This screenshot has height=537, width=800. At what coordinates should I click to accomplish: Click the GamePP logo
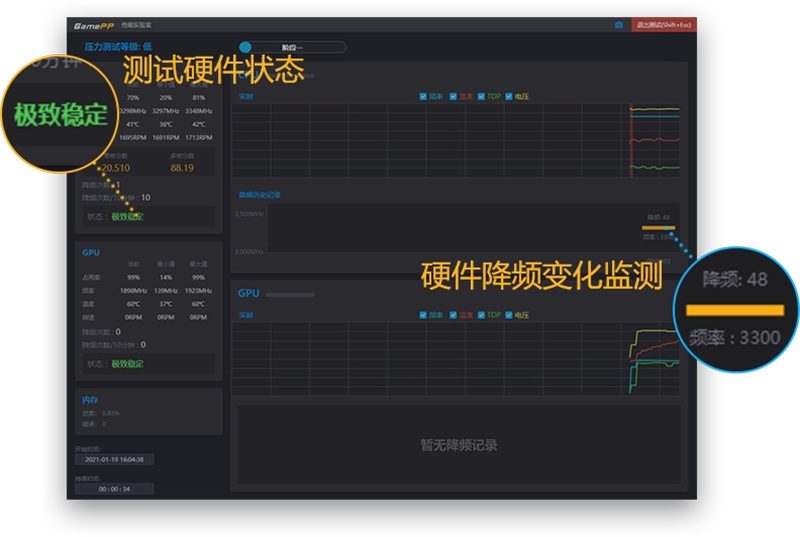(x=95, y=24)
